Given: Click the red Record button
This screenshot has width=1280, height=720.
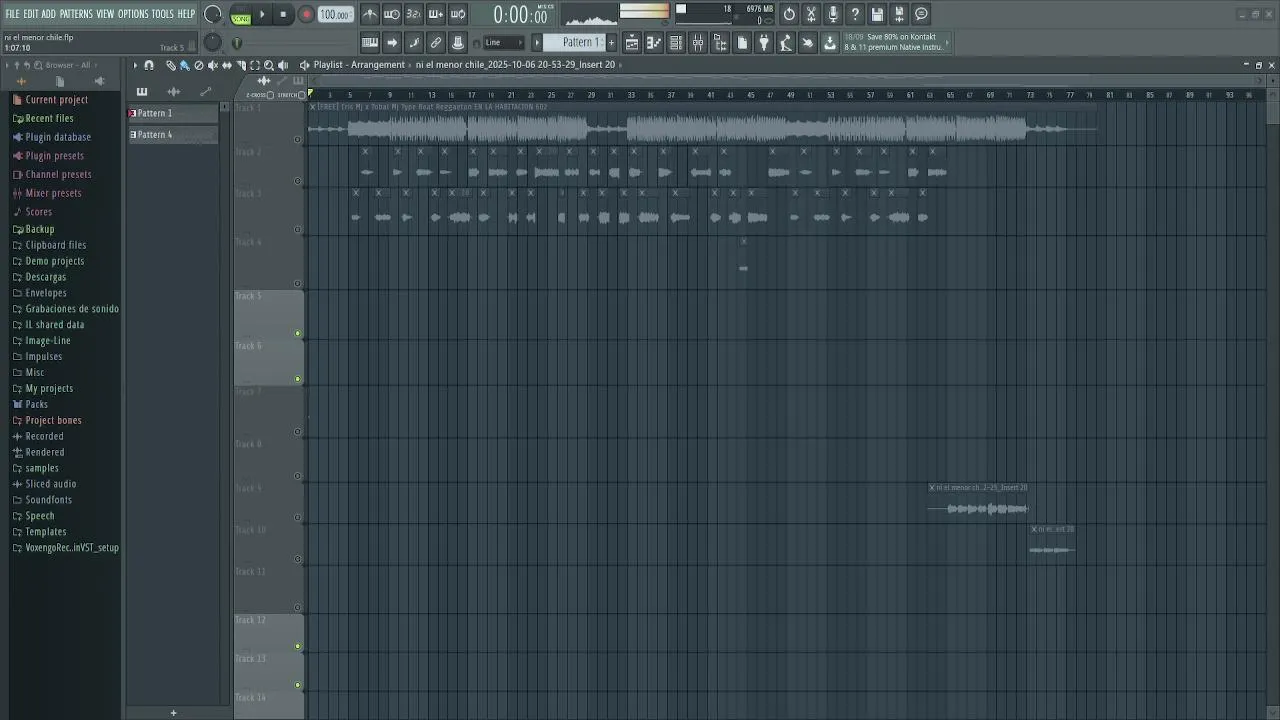Looking at the screenshot, I should [307, 14].
